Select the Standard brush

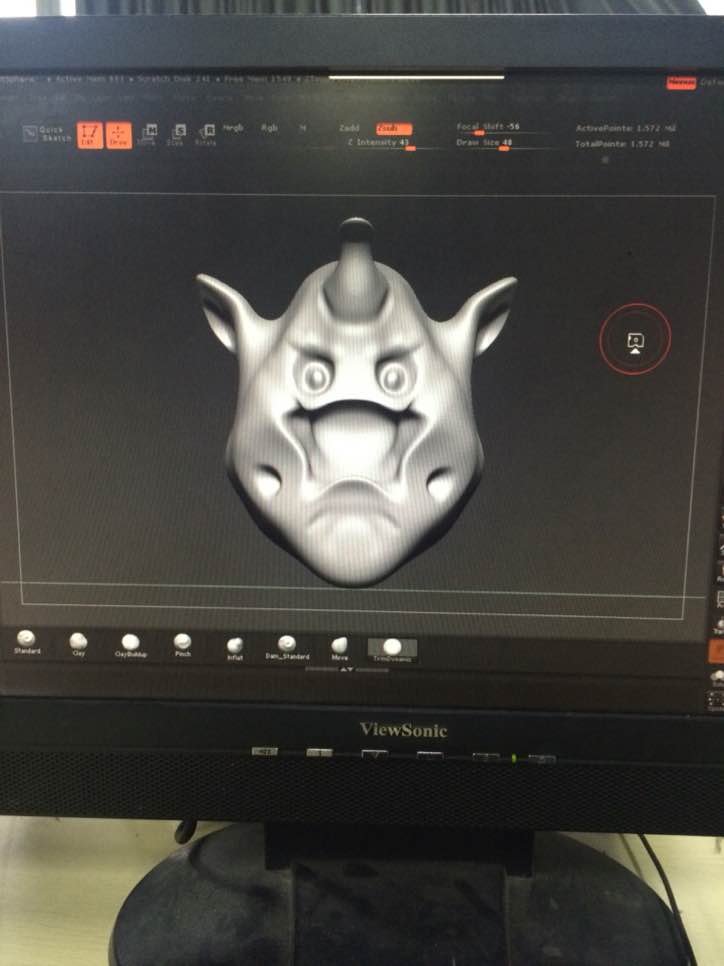click(27, 643)
